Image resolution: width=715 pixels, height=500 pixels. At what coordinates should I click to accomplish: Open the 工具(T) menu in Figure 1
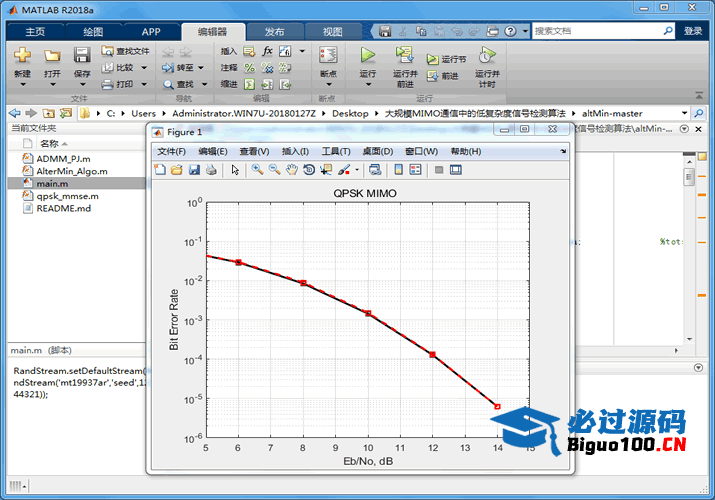(x=336, y=151)
